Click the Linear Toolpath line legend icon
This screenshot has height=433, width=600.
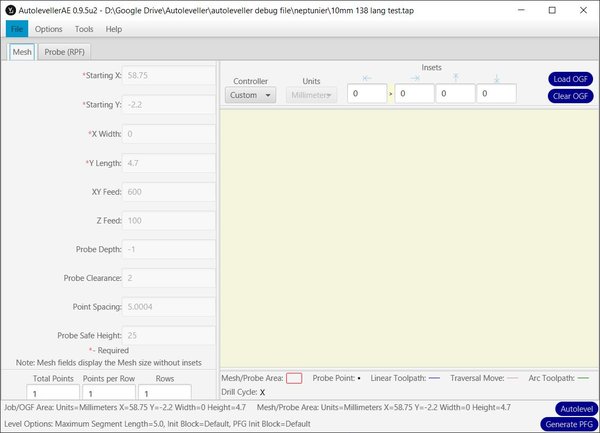pyautogui.click(x=434, y=379)
